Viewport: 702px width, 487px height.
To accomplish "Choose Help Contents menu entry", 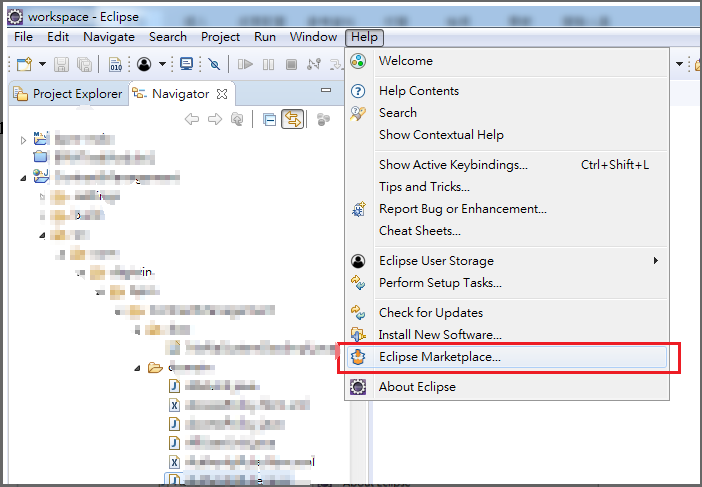I will (507, 91).
